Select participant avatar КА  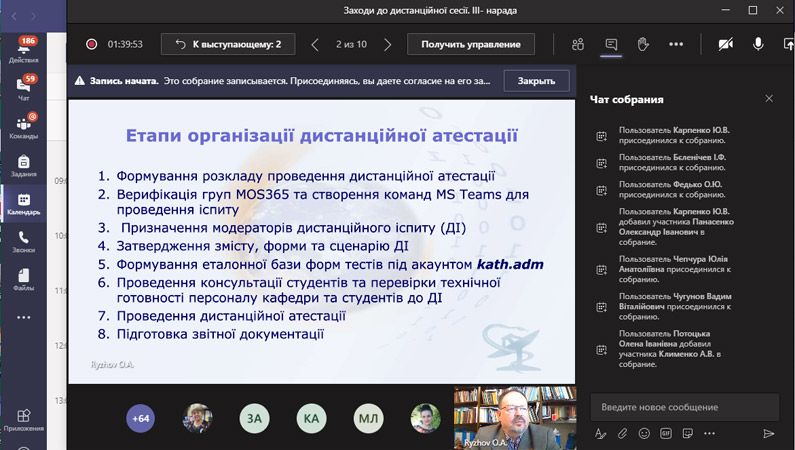tap(311, 419)
